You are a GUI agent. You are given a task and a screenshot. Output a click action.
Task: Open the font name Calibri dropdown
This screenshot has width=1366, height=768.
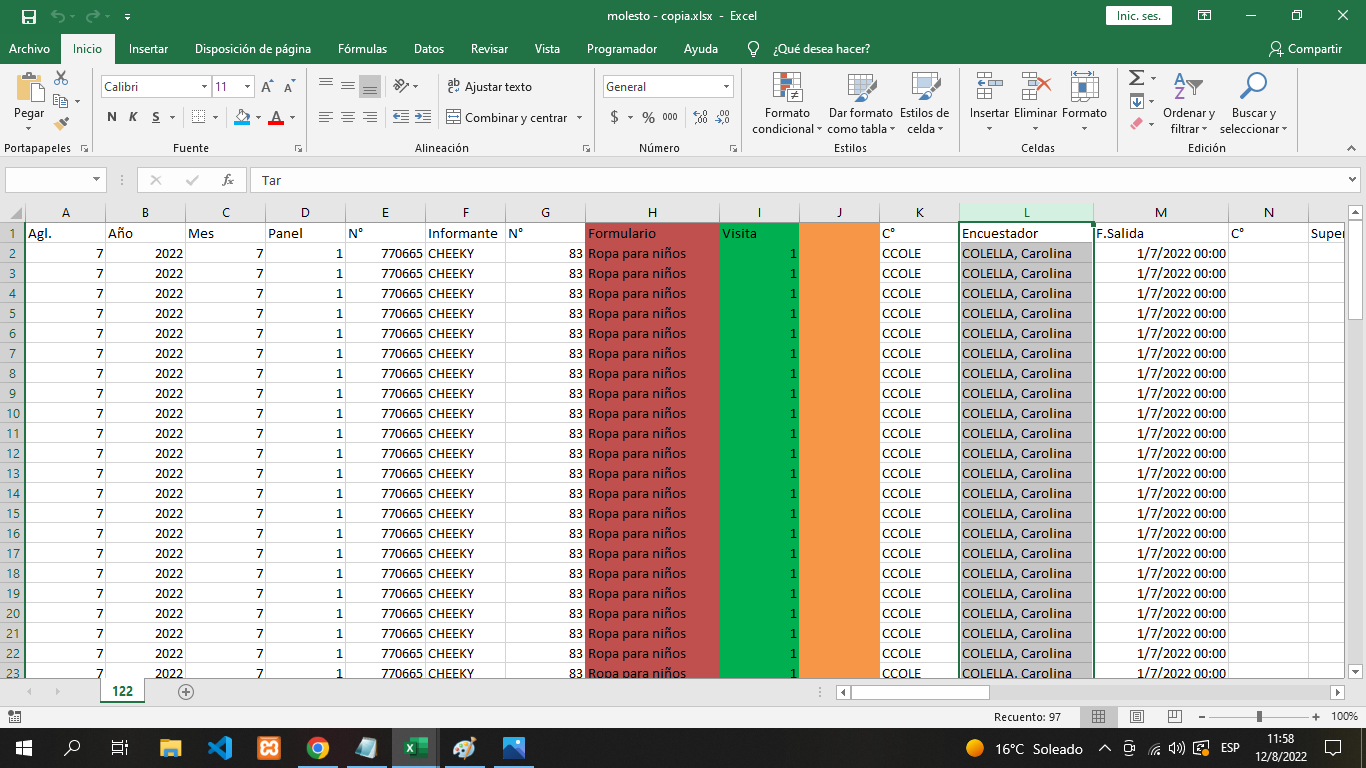tap(204, 87)
